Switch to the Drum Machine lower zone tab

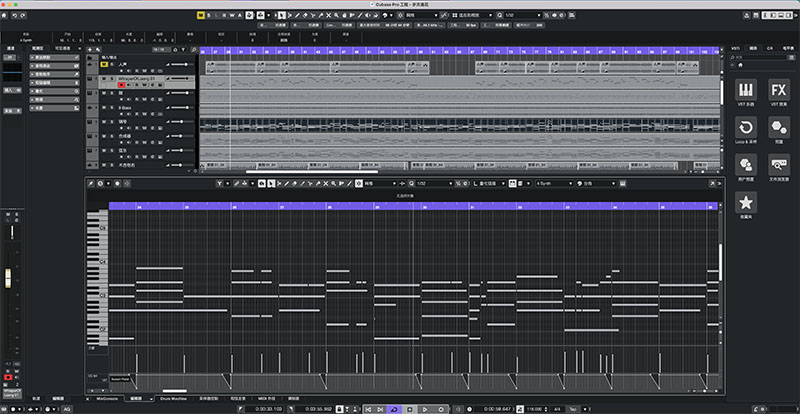[x=173, y=398]
